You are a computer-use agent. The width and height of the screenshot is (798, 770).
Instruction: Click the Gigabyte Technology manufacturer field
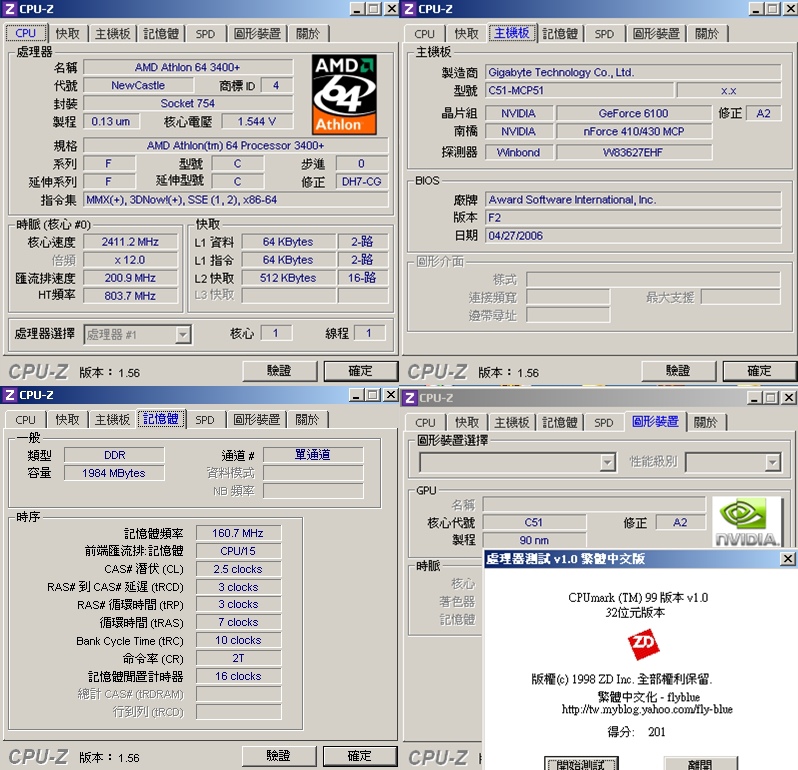633,72
